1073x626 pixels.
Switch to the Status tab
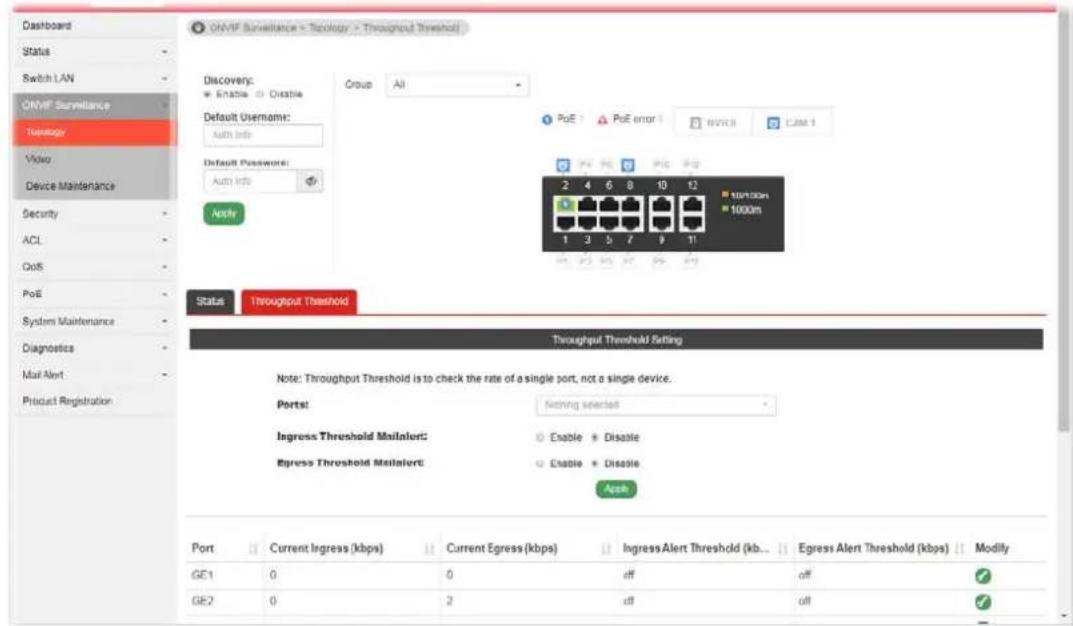(x=210, y=302)
